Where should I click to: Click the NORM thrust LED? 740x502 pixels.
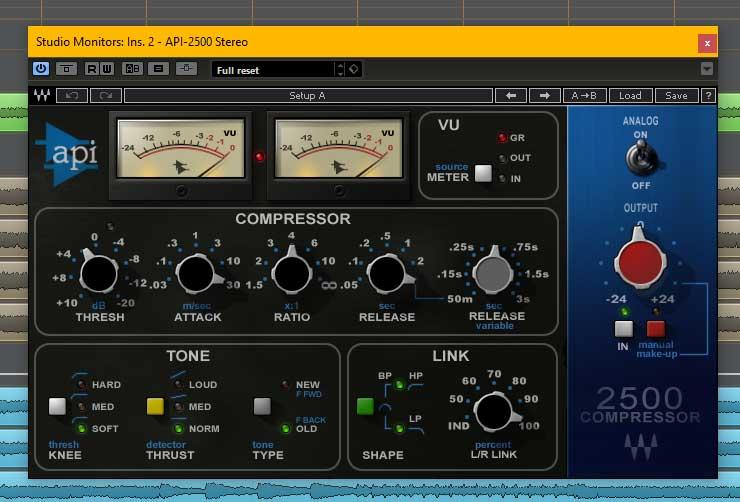click(x=179, y=428)
